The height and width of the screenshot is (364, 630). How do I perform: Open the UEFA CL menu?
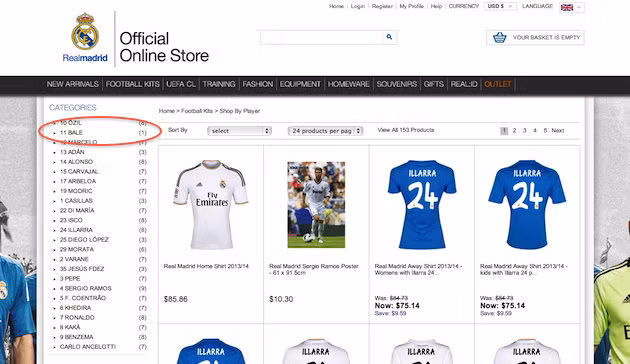[x=181, y=84]
